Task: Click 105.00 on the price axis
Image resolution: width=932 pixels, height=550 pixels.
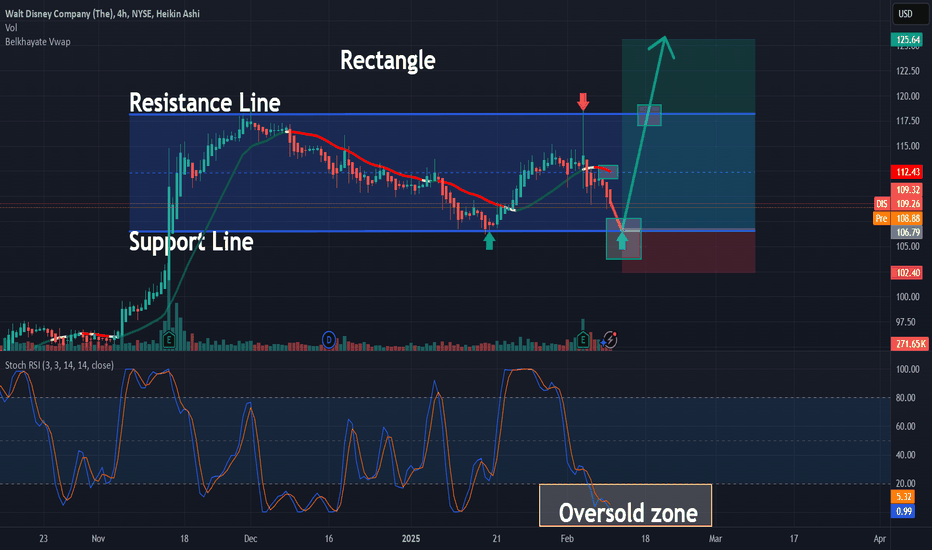Action: click(908, 247)
